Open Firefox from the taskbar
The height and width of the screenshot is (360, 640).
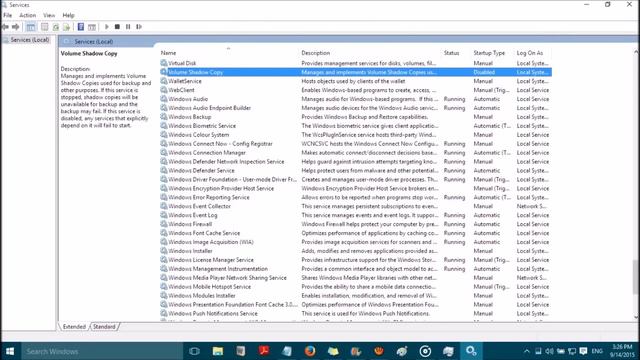pyautogui.click(x=310, y=351)
